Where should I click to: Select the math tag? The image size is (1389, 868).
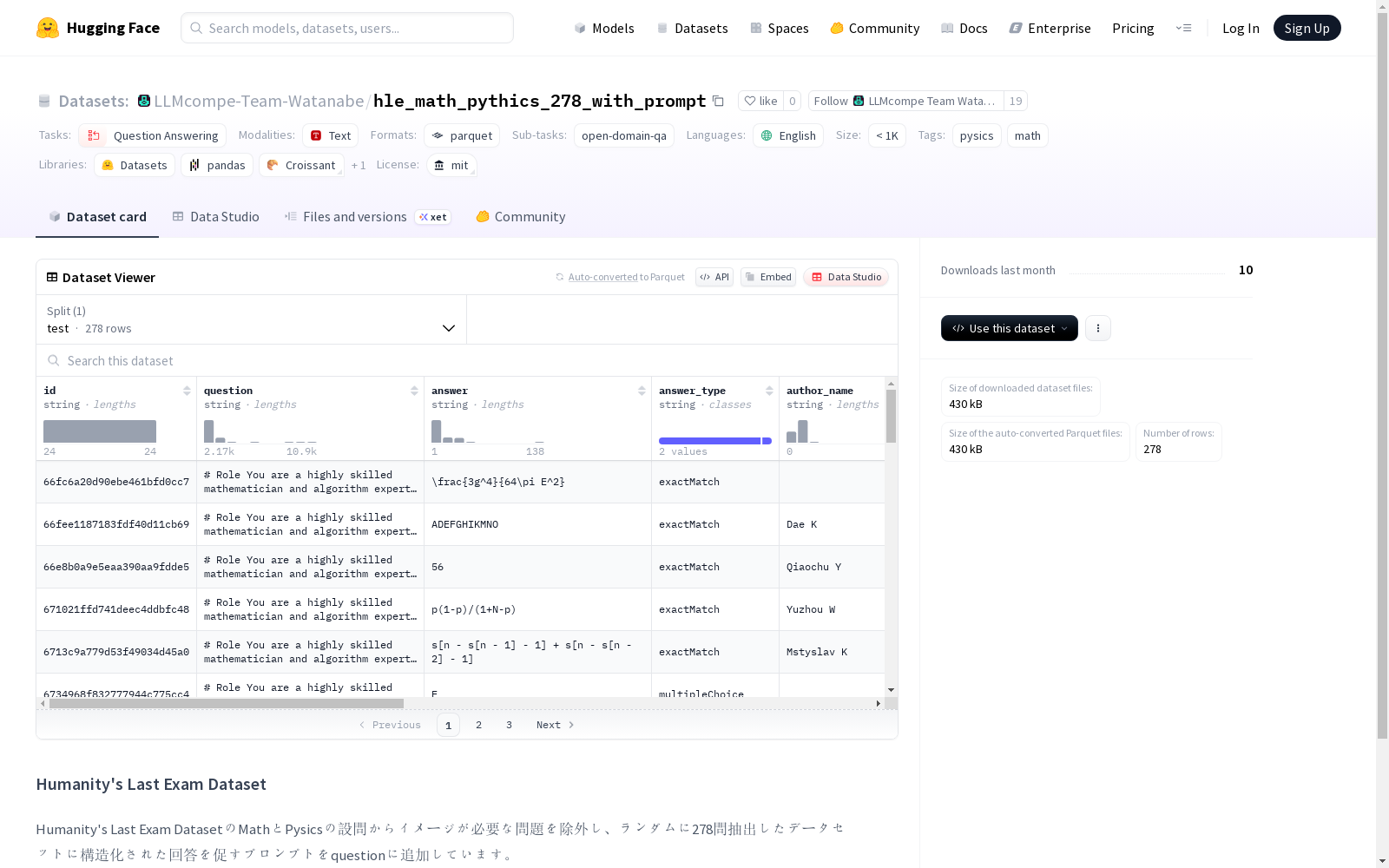[1028, 135]
